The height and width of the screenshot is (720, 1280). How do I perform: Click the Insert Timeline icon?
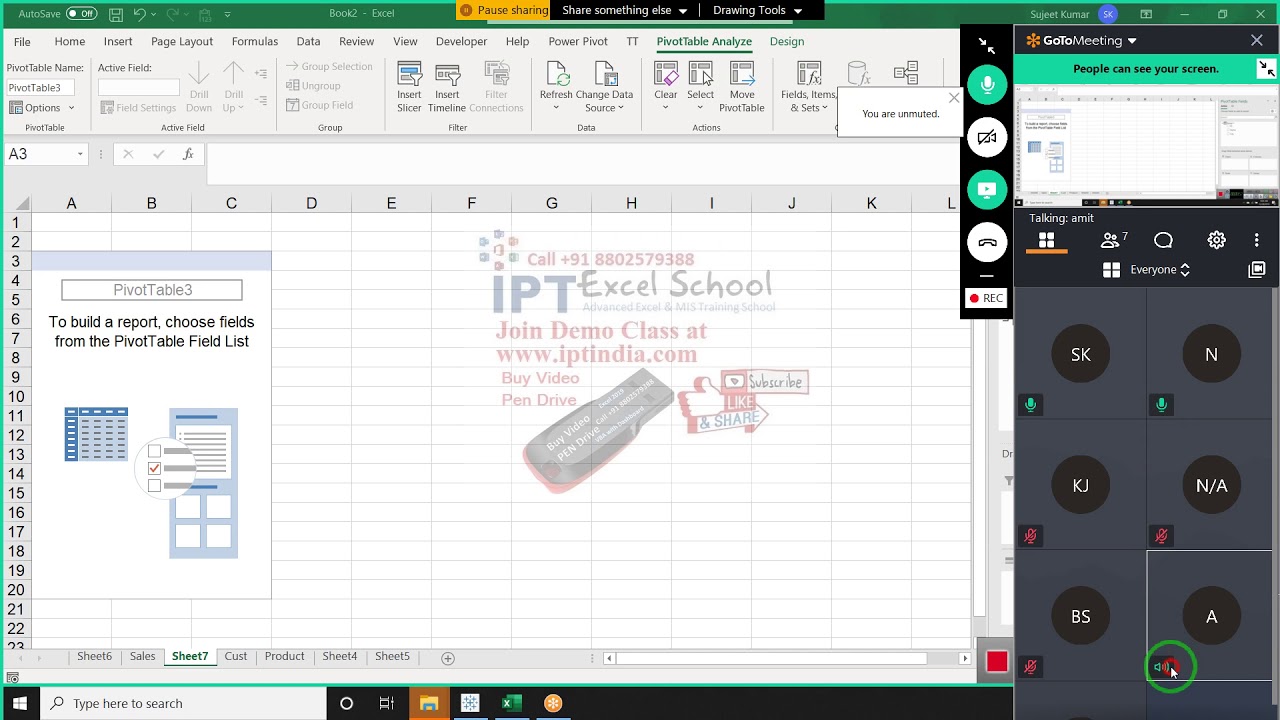click(447, 75)
